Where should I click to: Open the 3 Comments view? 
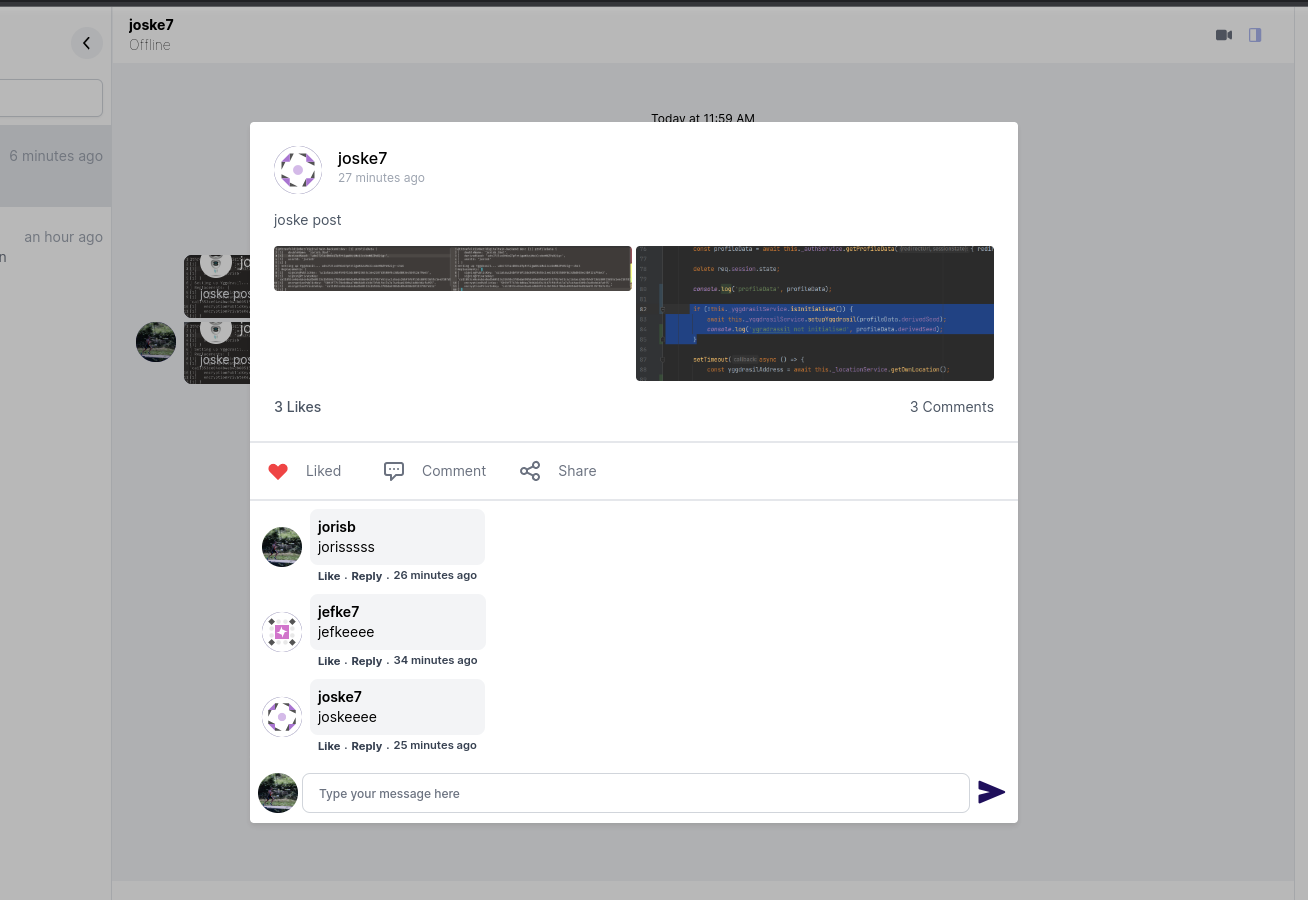point(951,406)
